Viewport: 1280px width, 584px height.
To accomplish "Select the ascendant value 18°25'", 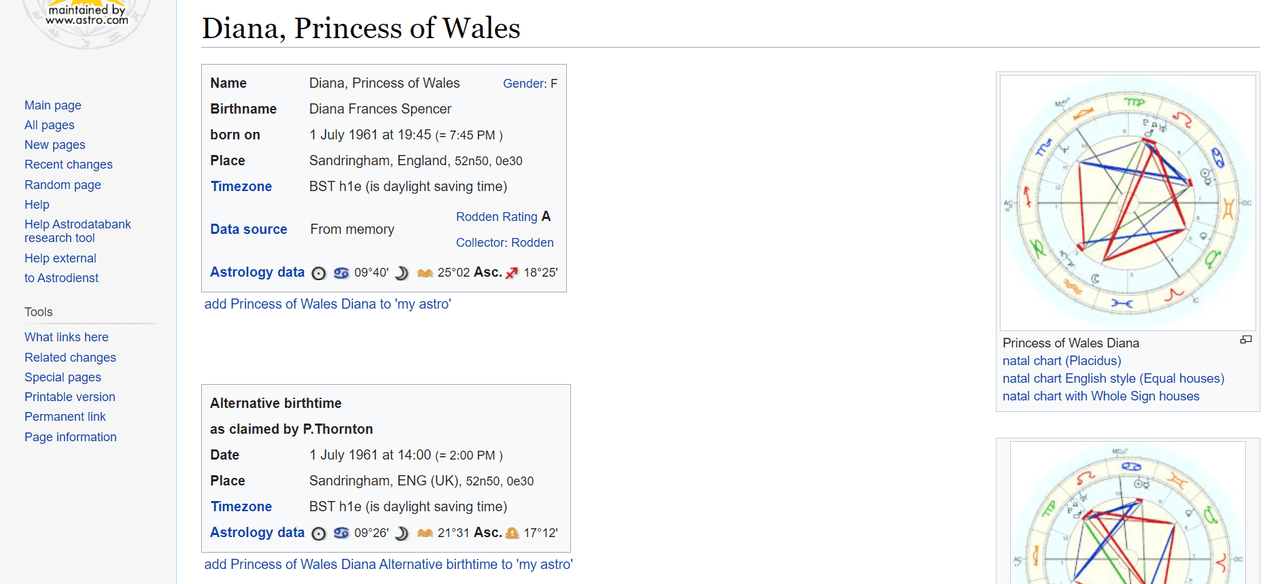I will click(540, 272).
